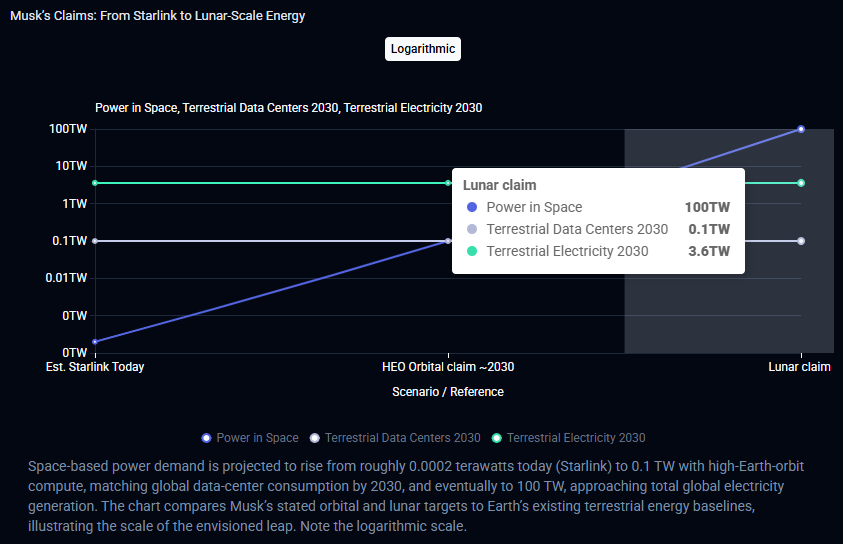This screenshot has width=843, height=544.
Task: Click Terrestrial Electricity point at Lunar claim
Action: tap(801, 183)
